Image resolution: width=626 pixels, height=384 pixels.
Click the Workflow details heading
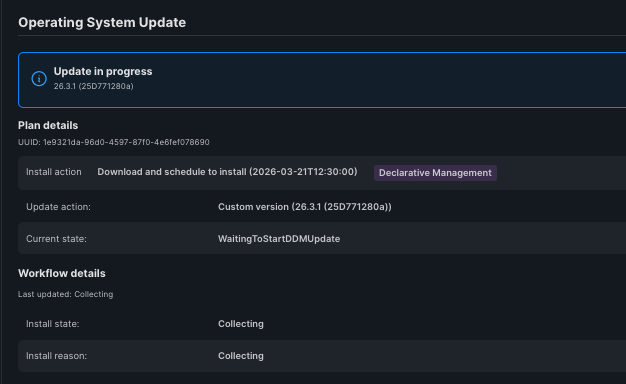coord(62,273)
